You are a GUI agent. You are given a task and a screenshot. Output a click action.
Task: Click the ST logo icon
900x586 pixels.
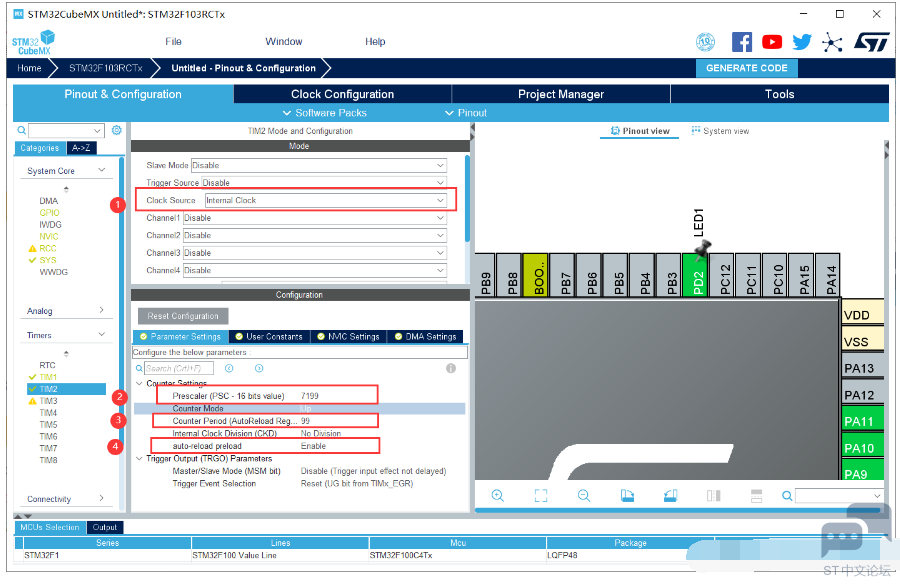point(871,42)
